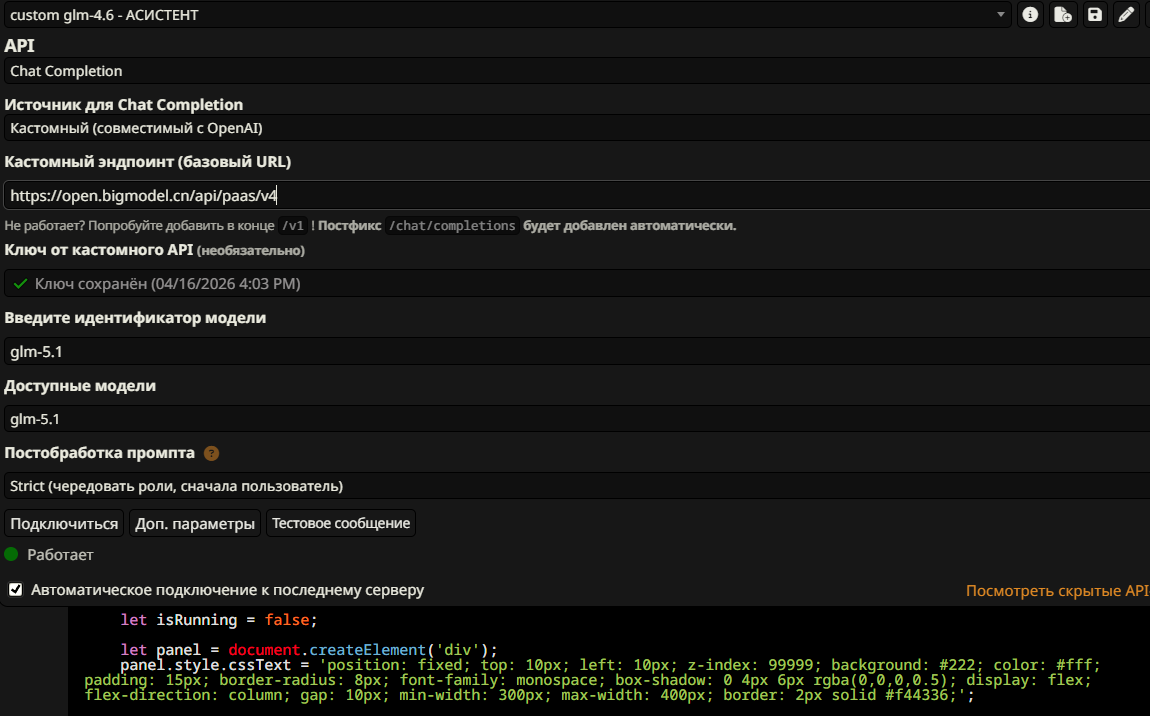The width and height of the screenshot is (1150, 716).
Task: Open Доп. параметры button
Action: 194,524
